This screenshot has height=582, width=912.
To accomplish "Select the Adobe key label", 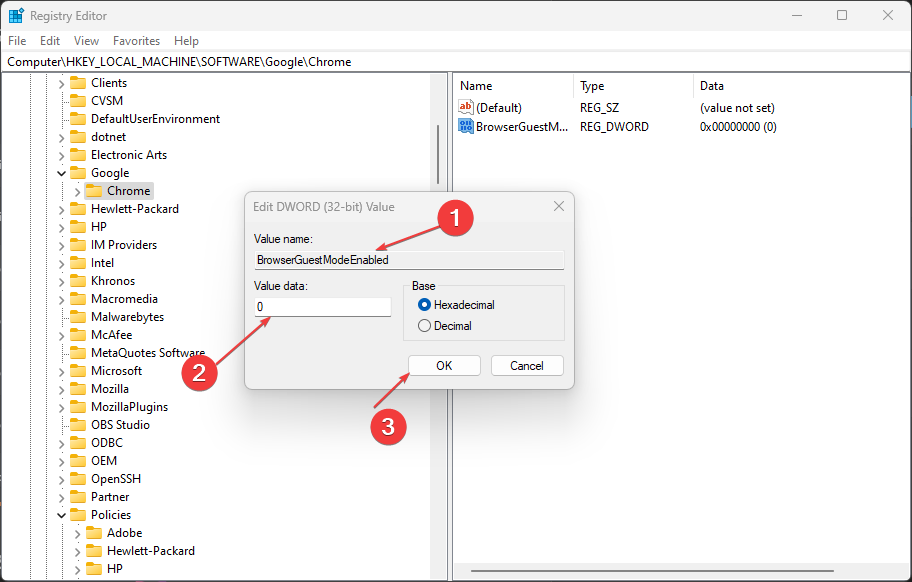I will click(x=124, y=533).
